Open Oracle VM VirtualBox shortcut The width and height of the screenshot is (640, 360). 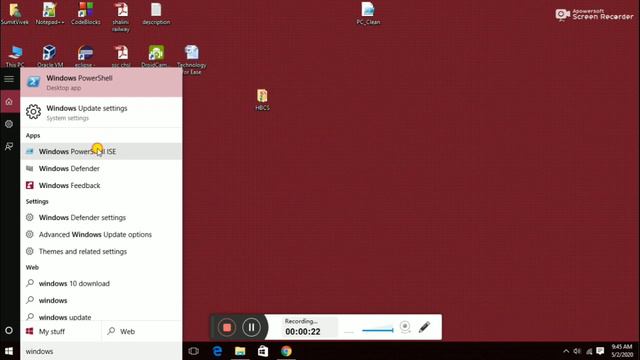tap(50, 56)
